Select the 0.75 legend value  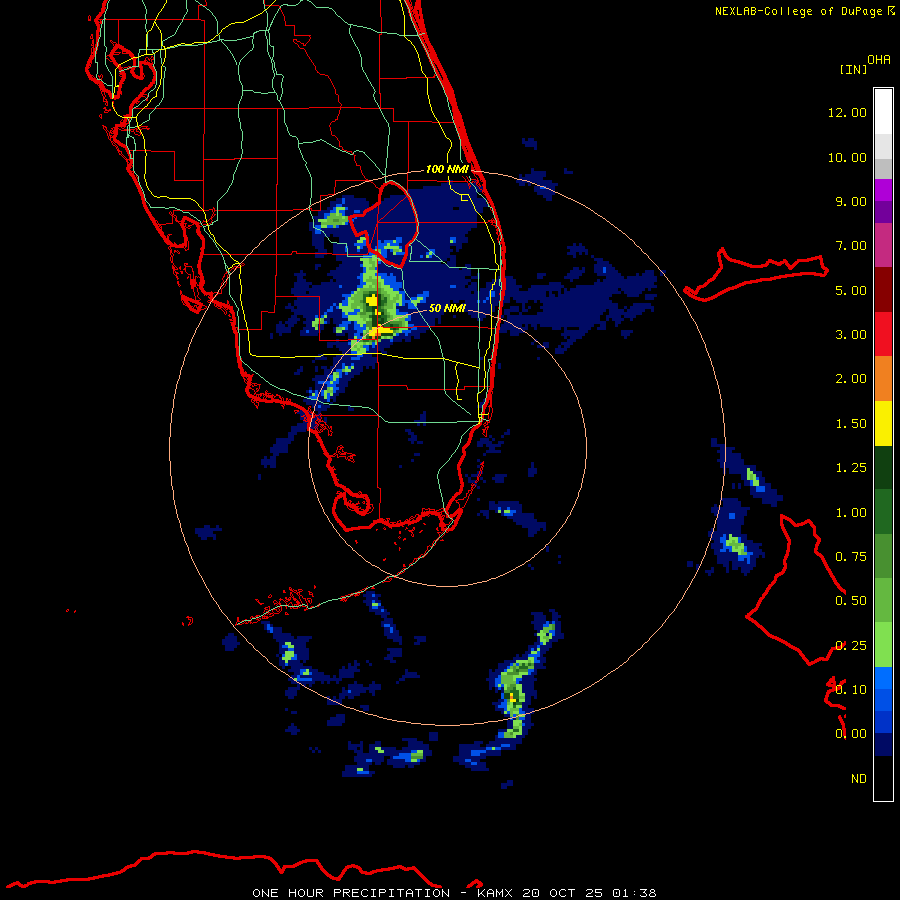point(851,557)
